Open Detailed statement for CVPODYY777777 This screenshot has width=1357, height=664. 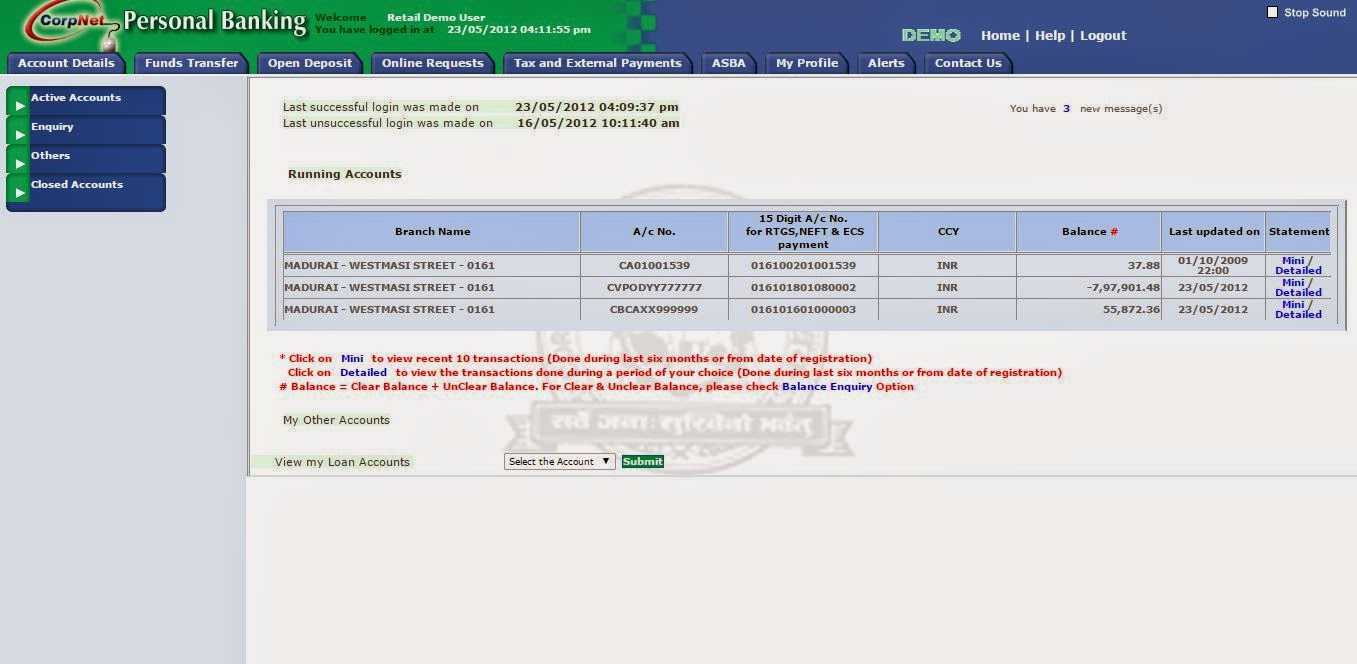click(1298, 292)
